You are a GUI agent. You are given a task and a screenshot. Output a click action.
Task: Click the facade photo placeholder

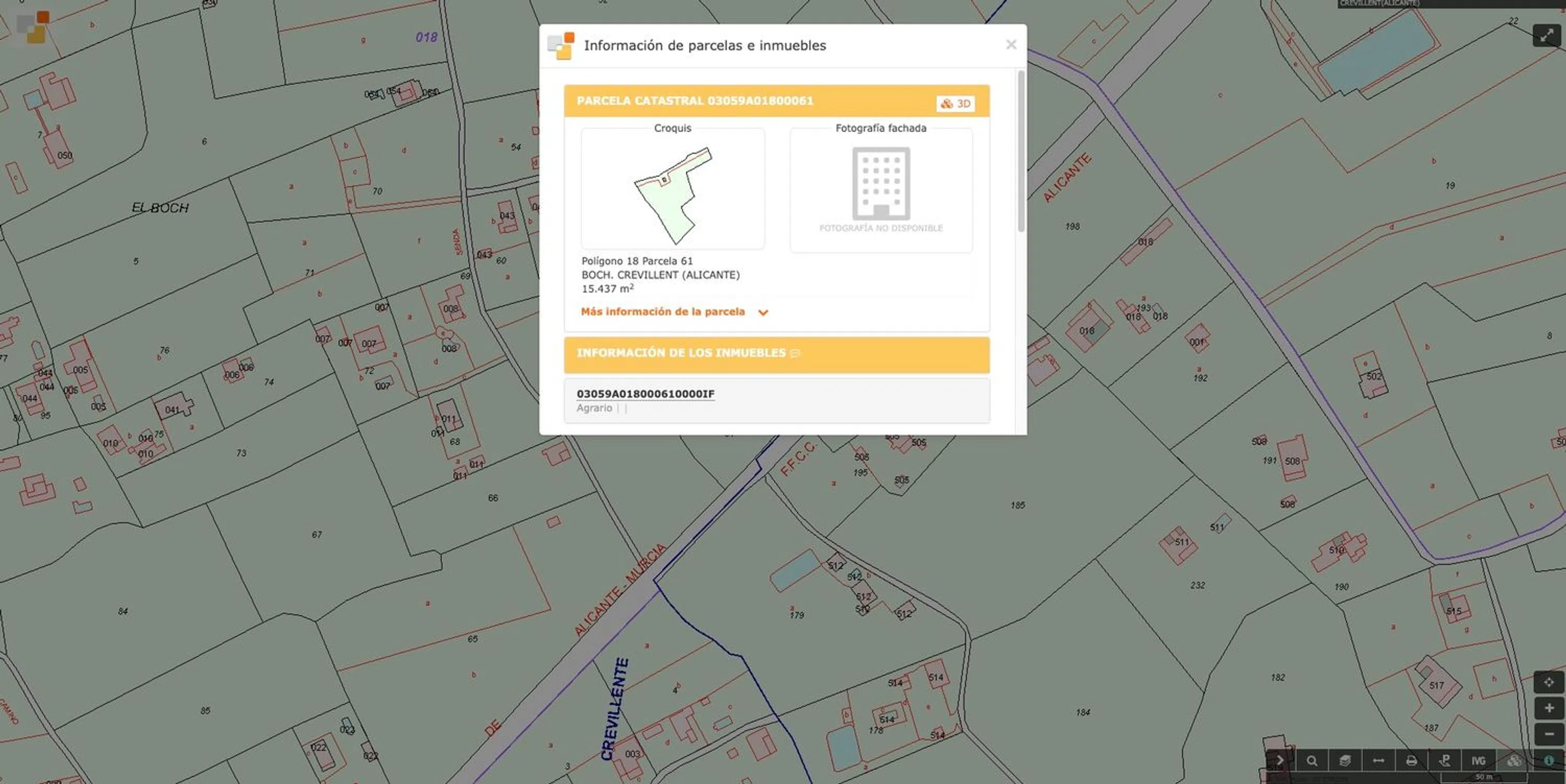coord(880,191)
